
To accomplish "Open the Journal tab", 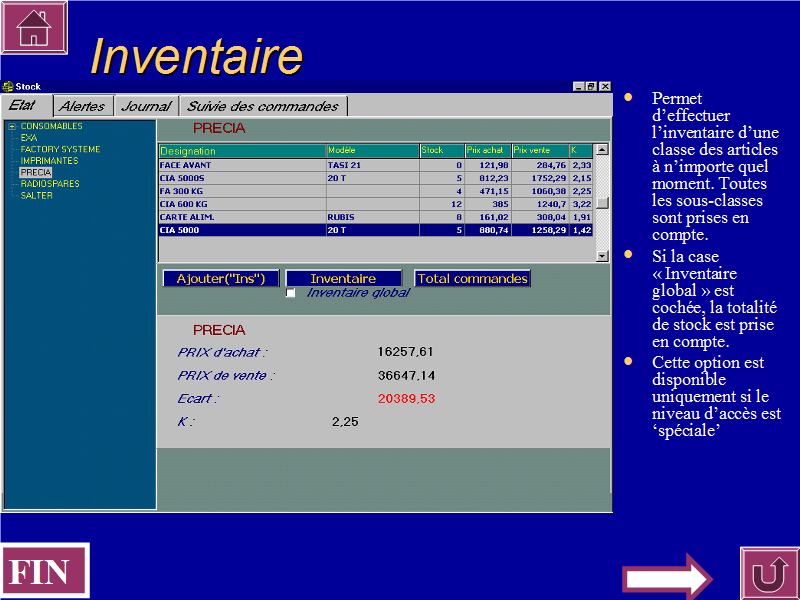I will point(147,106).
